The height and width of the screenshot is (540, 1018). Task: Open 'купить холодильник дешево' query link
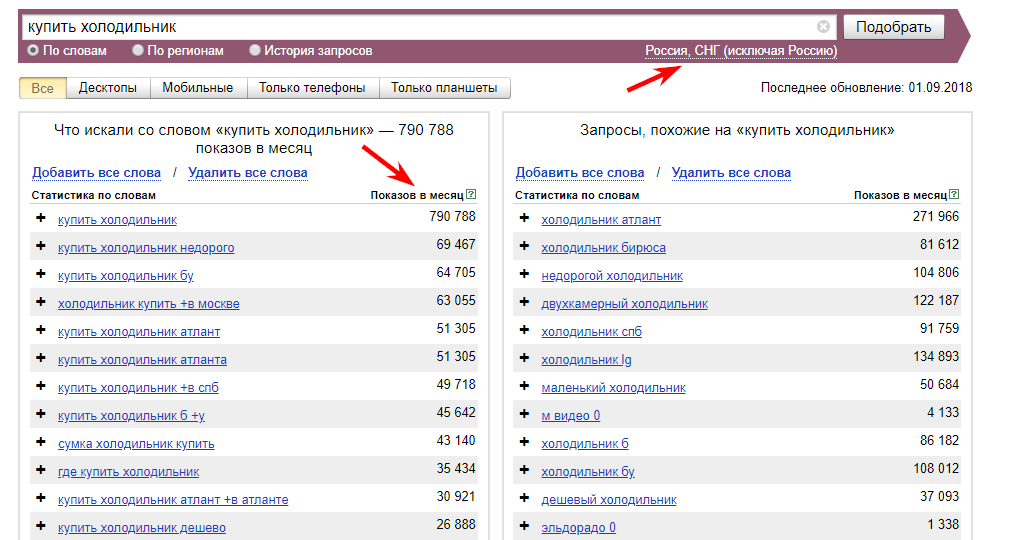point(142,527)
